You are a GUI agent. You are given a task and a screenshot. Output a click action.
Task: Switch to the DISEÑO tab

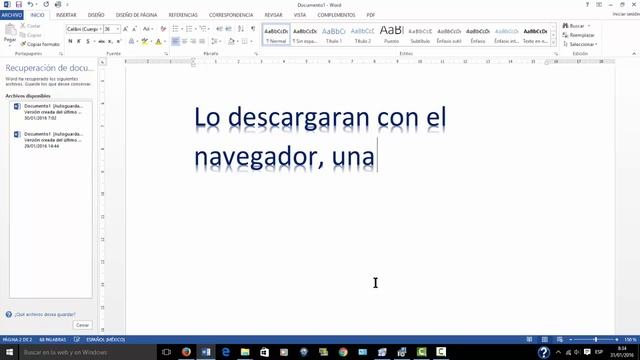pyautogui.click(x=96, y=15)
